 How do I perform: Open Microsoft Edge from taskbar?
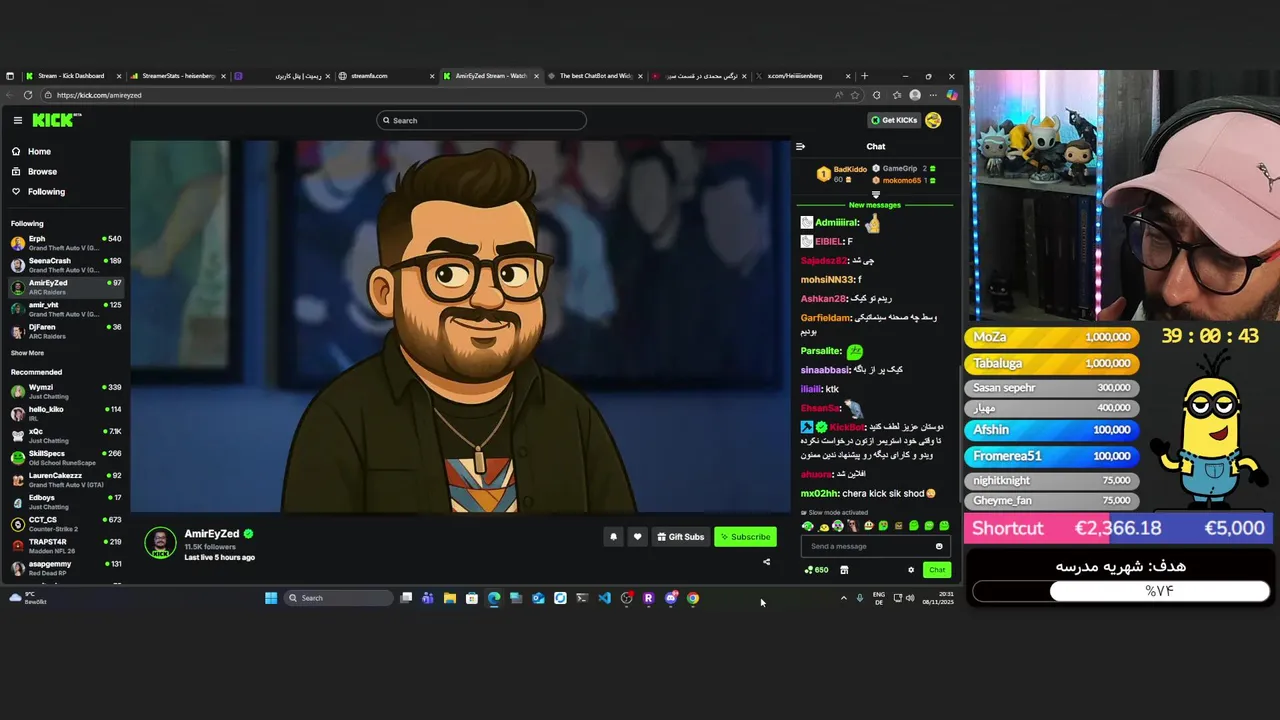pos(494,598)
